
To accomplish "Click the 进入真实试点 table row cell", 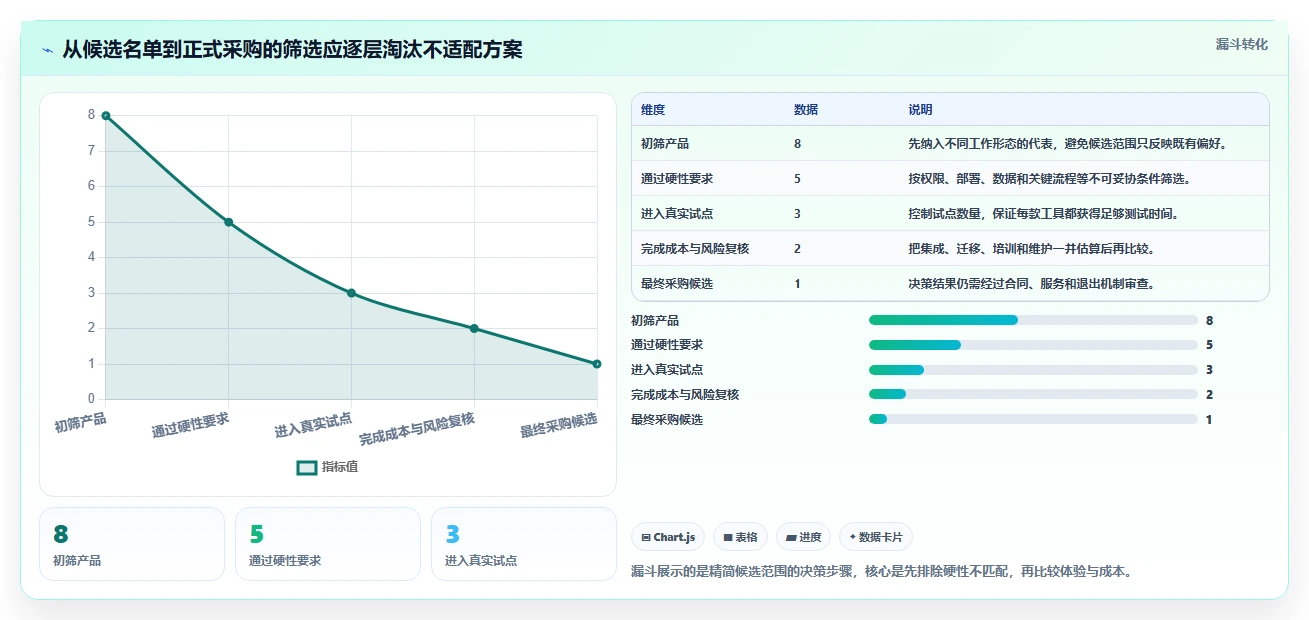I will [677, 214].
